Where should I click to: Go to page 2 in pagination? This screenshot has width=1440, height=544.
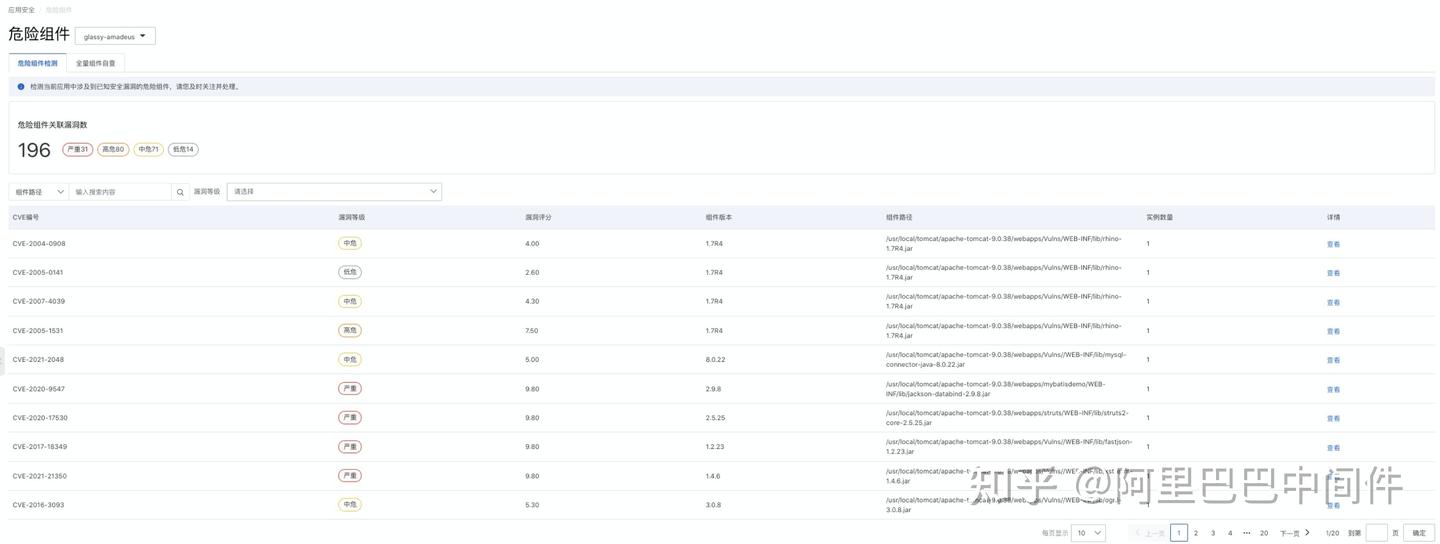[x=1196, y=534]
